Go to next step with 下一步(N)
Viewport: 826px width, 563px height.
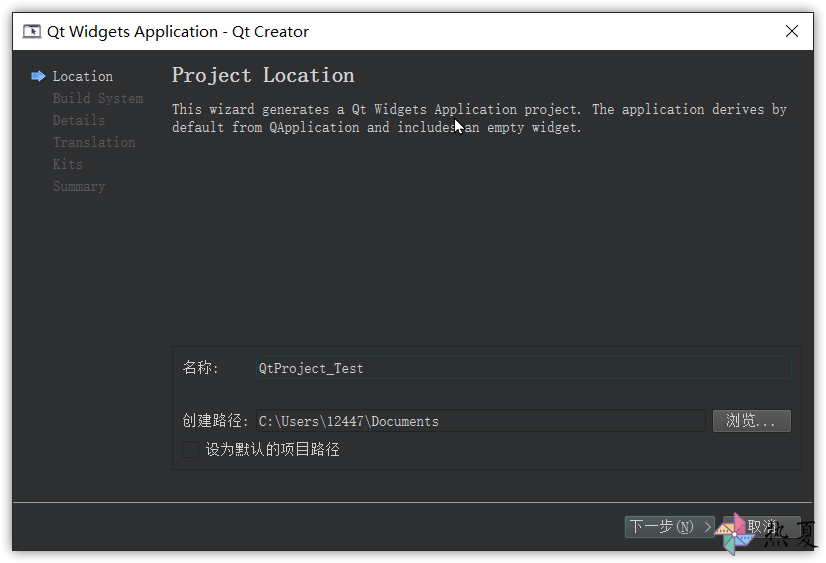(x=670, y=527)
